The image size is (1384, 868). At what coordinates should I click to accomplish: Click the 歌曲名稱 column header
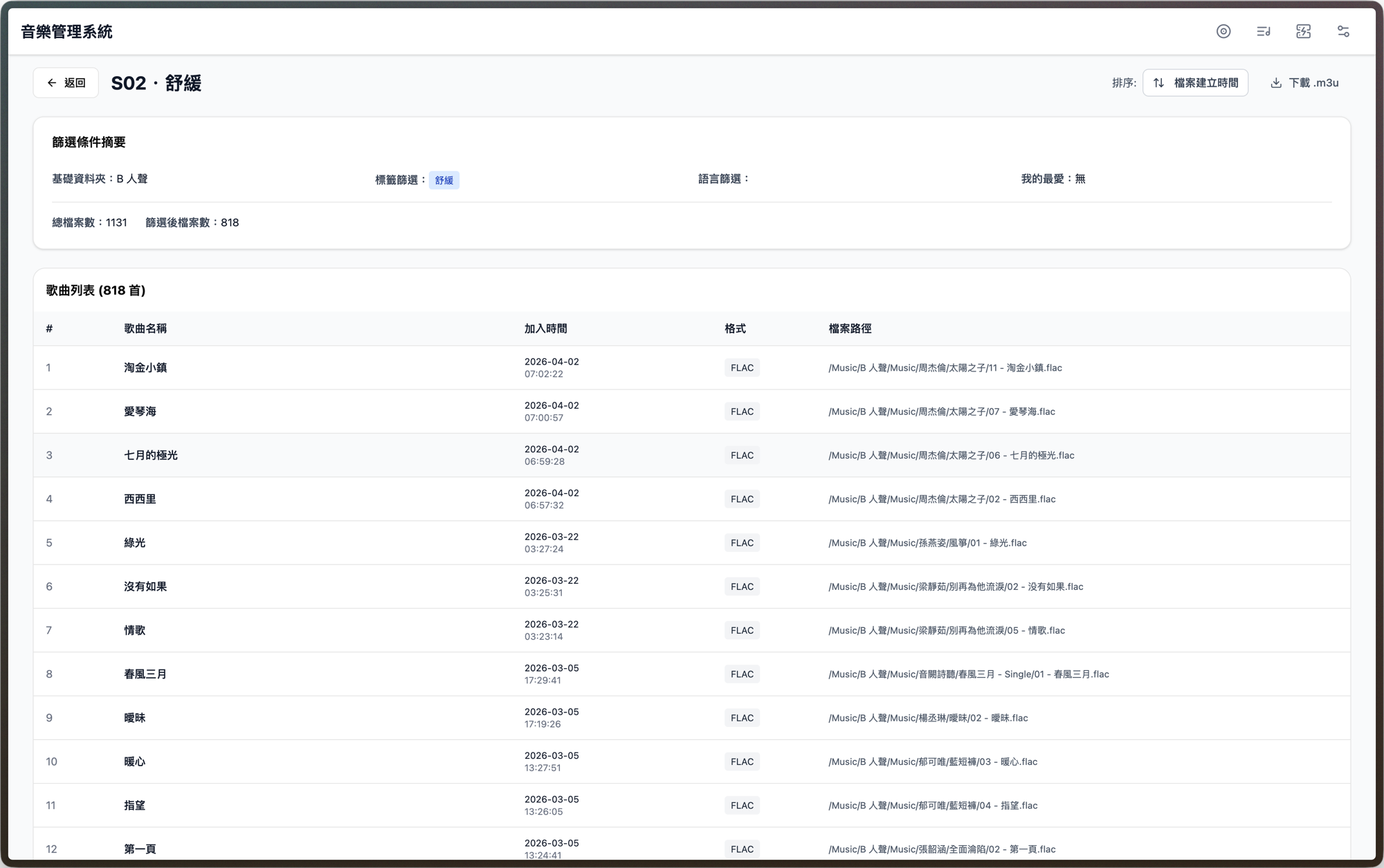tap(145, 329)
